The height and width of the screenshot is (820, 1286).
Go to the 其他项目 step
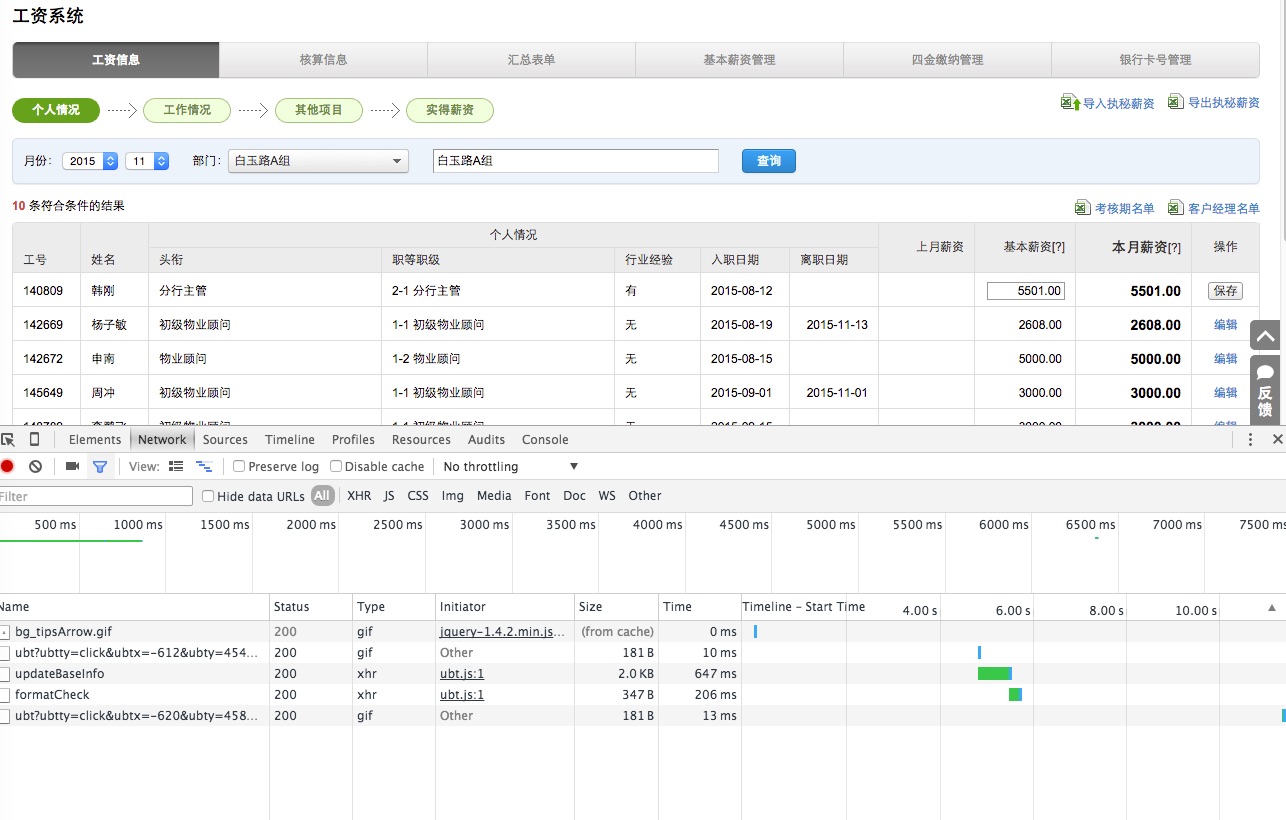[x=318, y=110]
